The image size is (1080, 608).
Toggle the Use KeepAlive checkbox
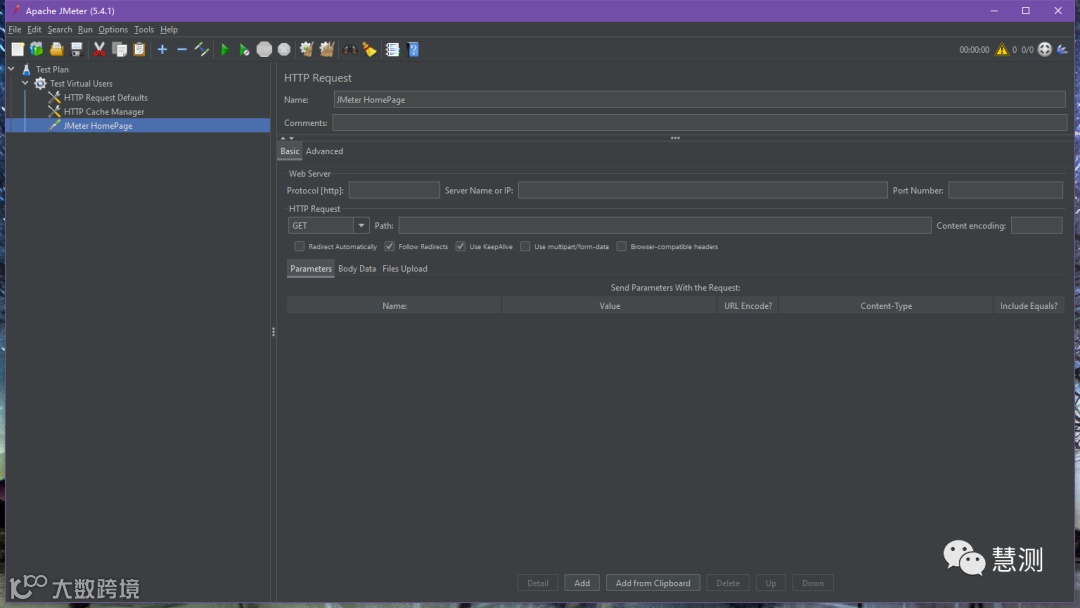460,247
